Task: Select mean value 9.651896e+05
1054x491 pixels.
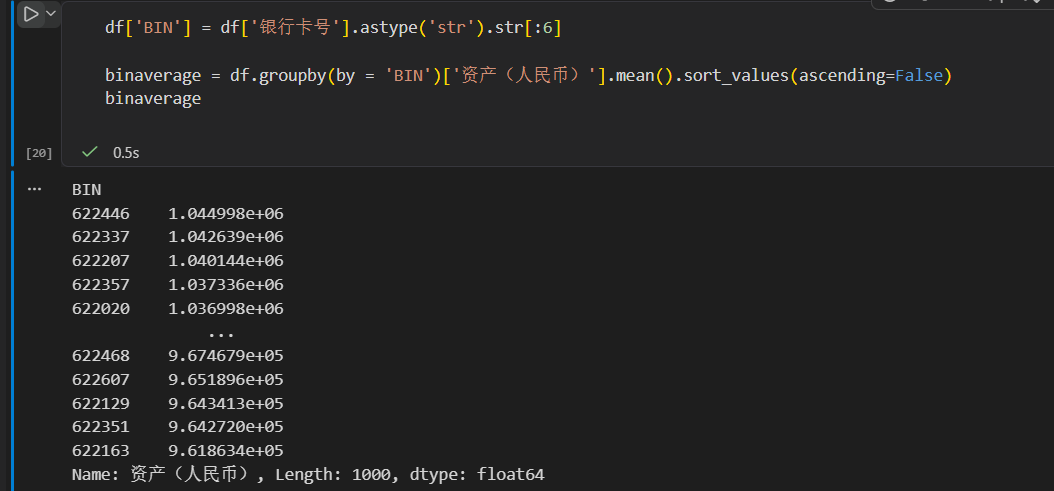Action: coord(226,379)
